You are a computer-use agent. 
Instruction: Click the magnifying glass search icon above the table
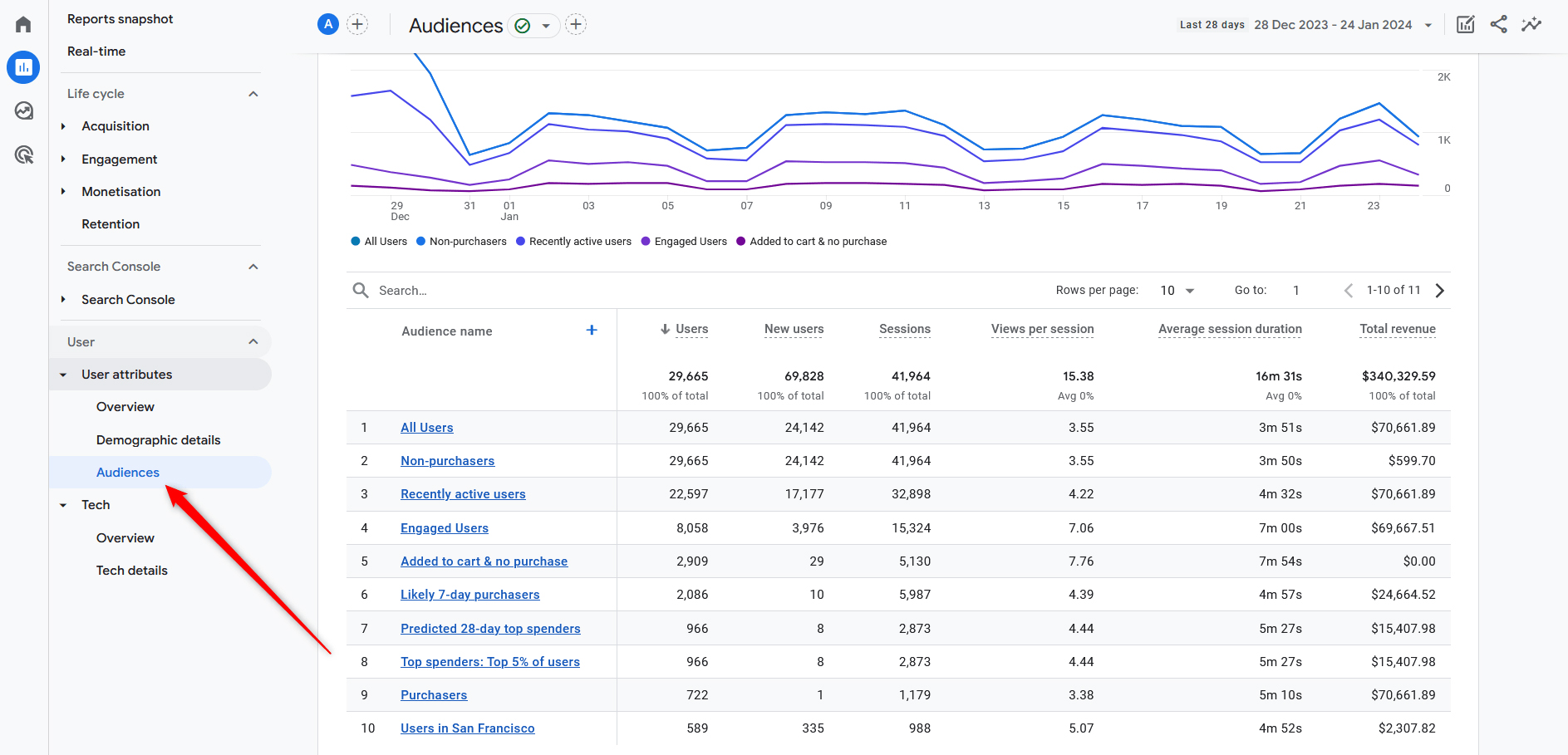pos(361,290)
